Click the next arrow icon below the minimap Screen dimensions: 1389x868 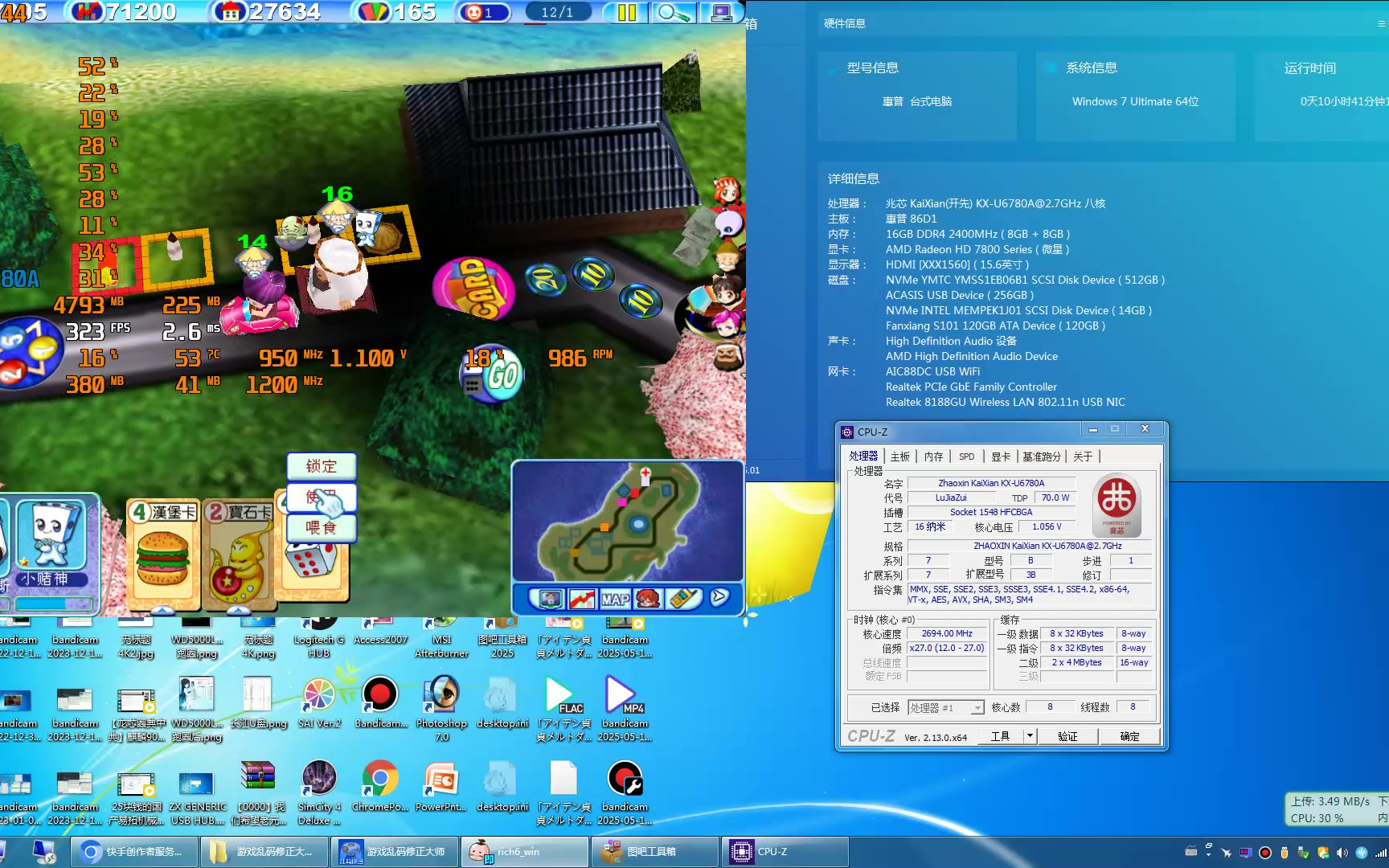pos(719,597)
